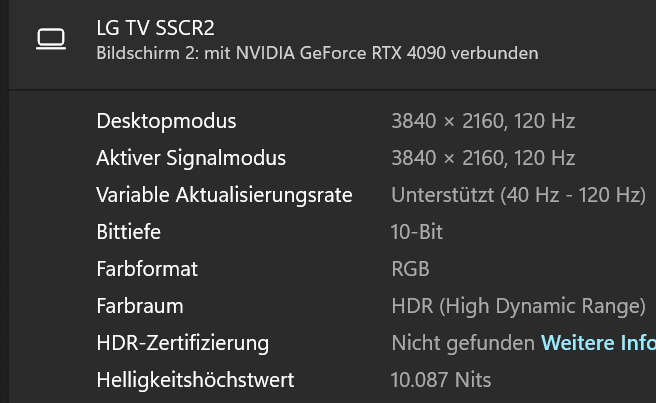Click the LG TV SSCR2 display title
This screenshot has width=656, height=403.
tap(155, 28)
